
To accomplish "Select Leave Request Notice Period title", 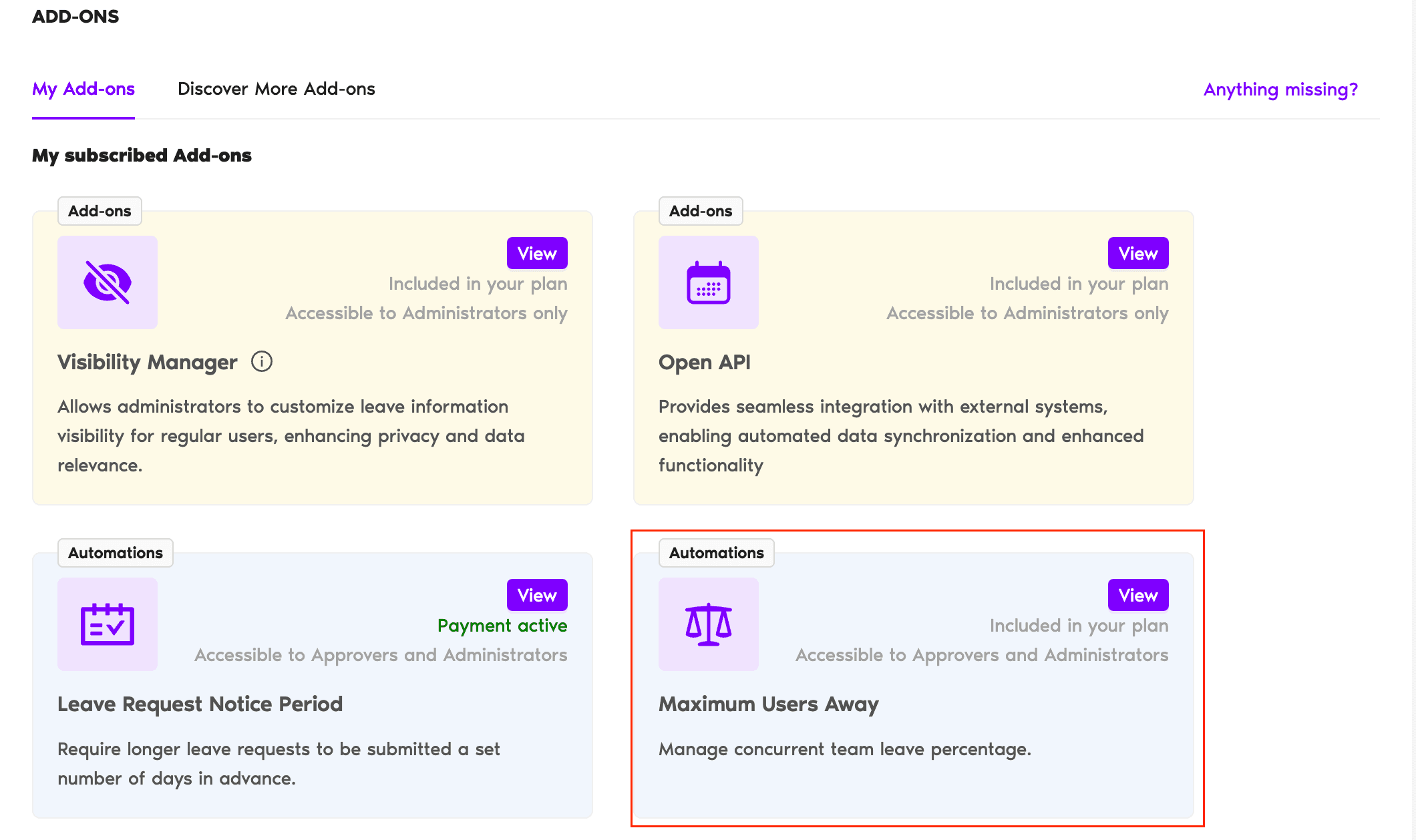I will (200, 704).
